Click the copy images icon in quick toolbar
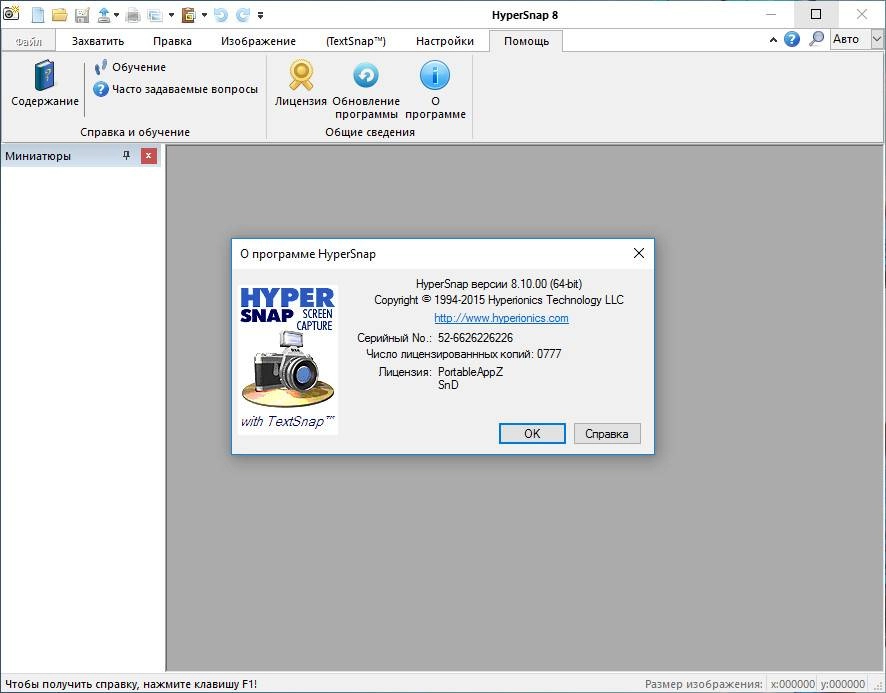The height and width of the screenshot is (693, 886). 155,15
